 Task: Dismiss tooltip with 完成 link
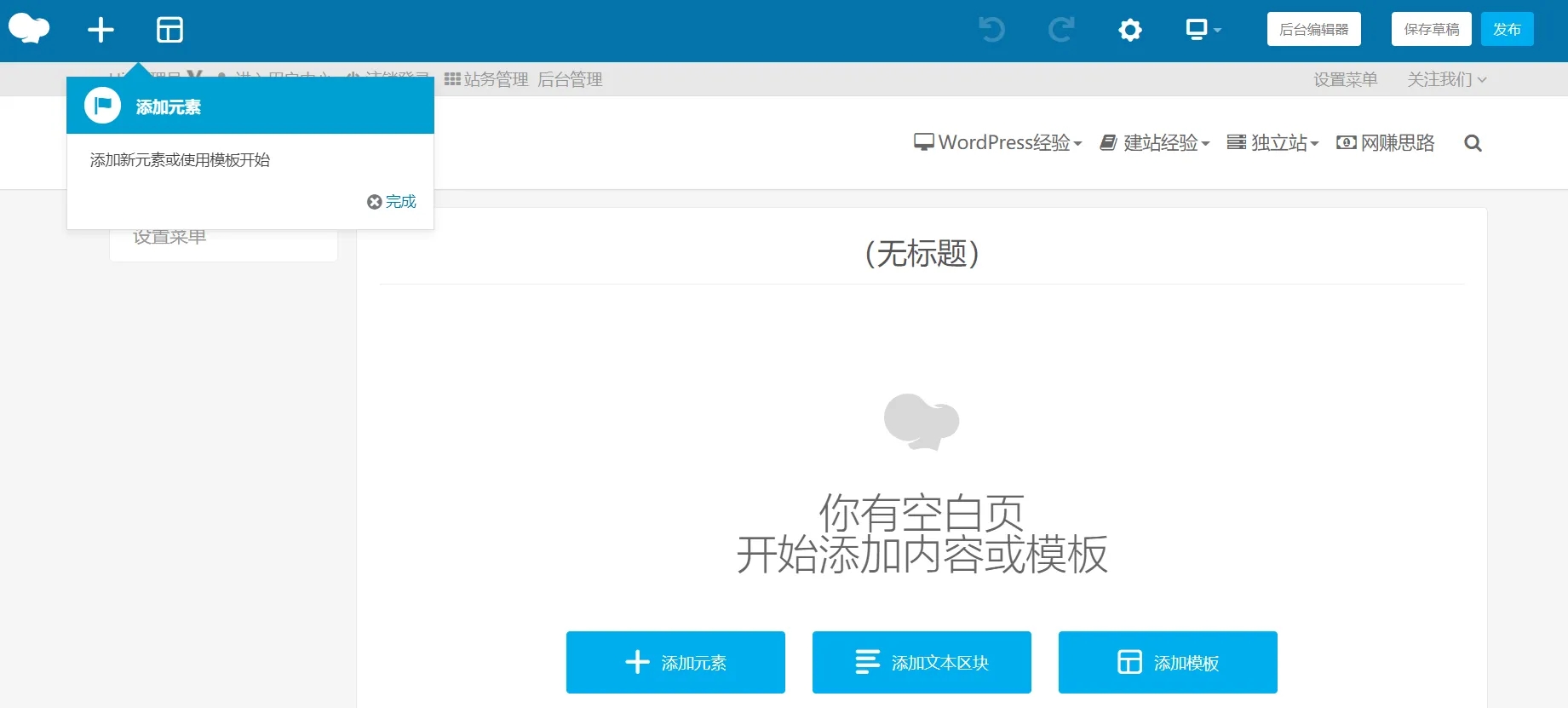392,202
